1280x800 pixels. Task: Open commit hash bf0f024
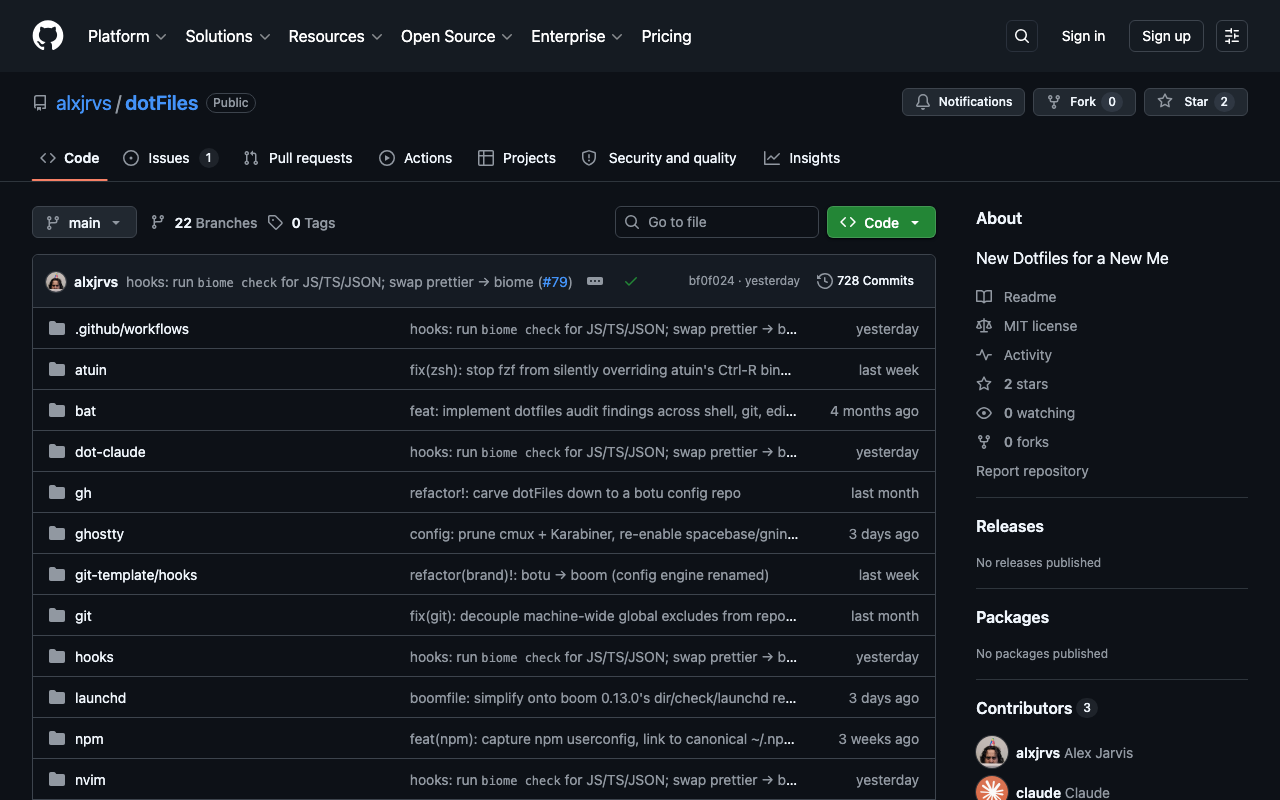pos(711,281)
